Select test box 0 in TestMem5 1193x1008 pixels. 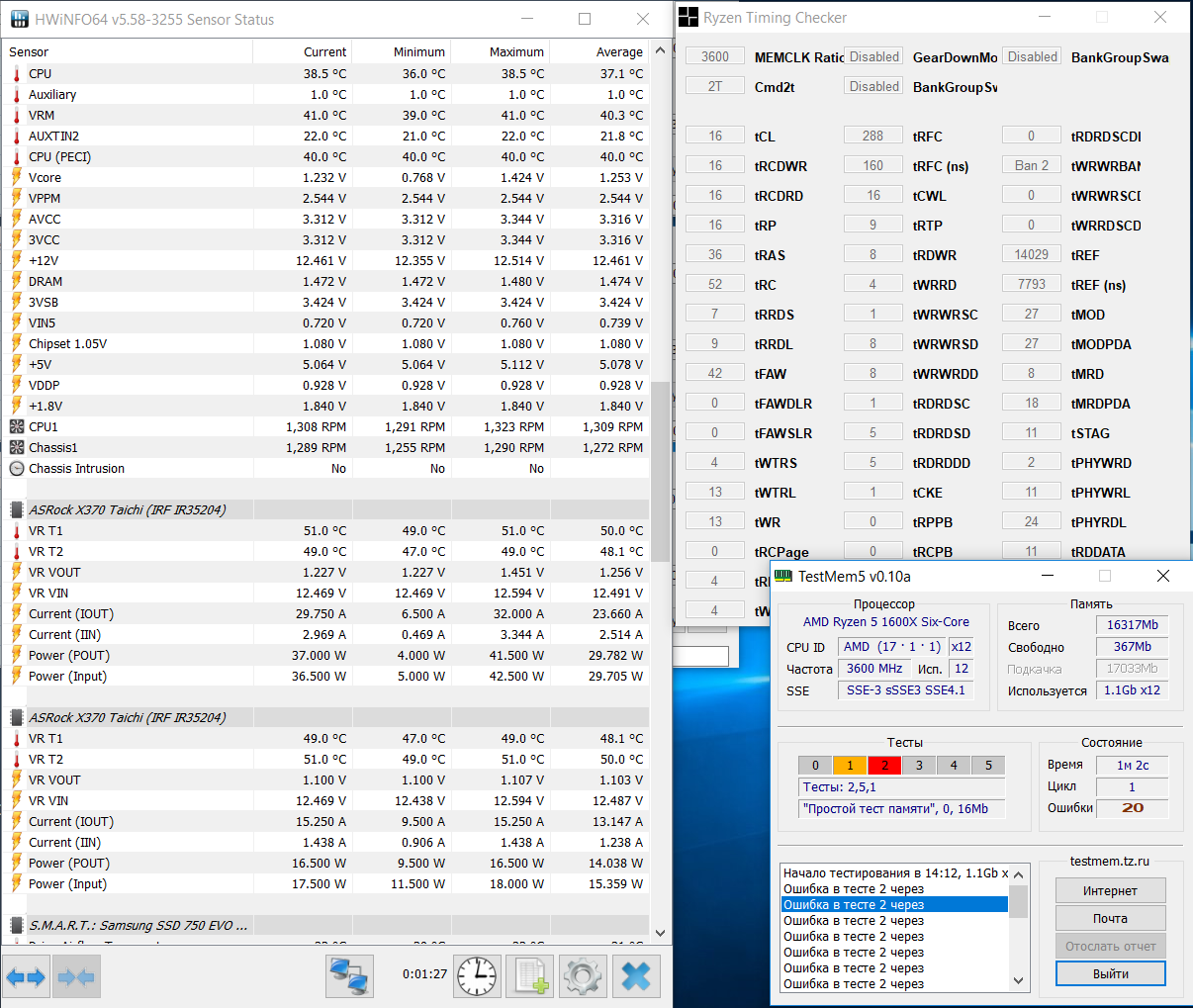815,765
